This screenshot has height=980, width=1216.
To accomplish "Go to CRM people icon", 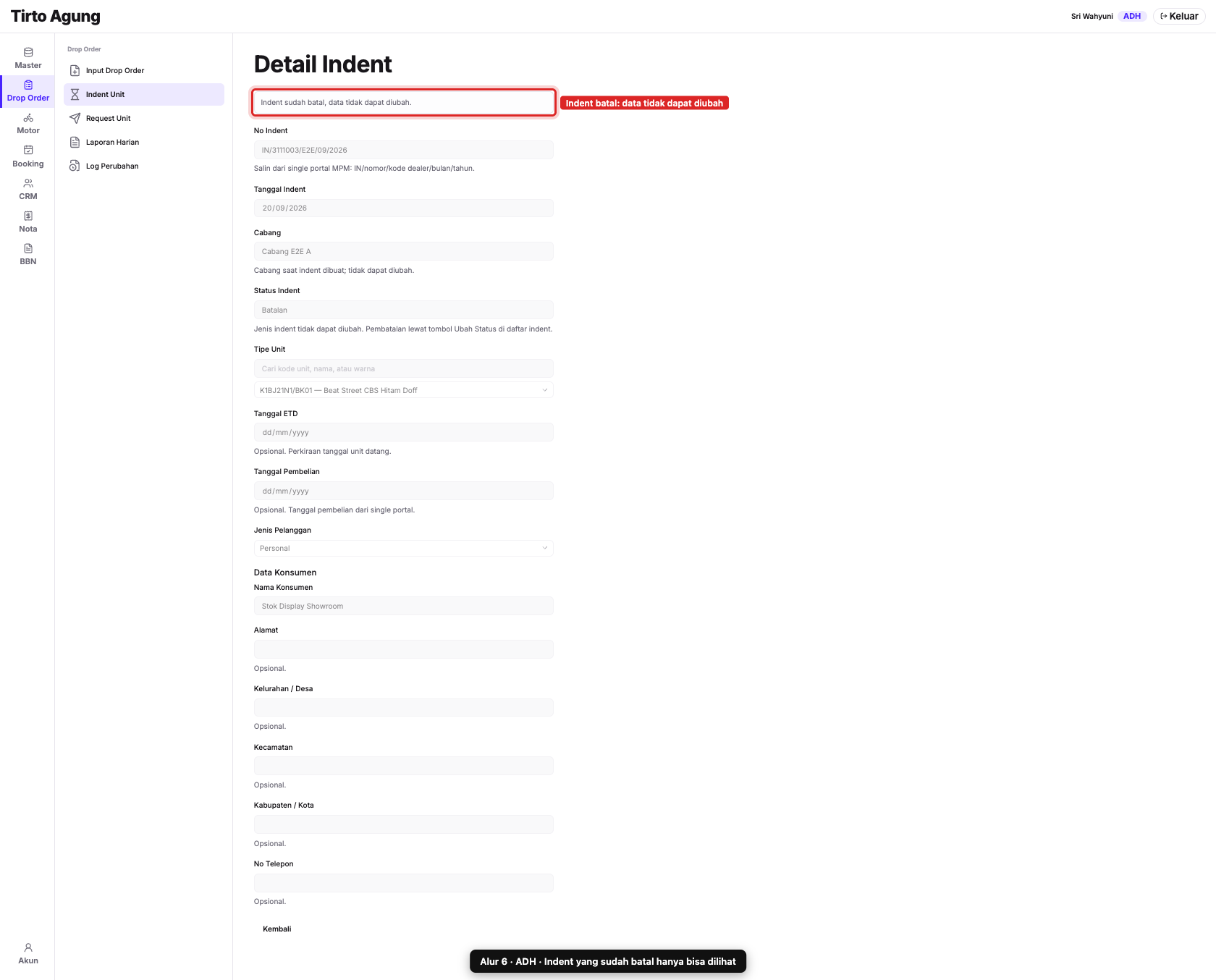I will (x=28, y=183).
